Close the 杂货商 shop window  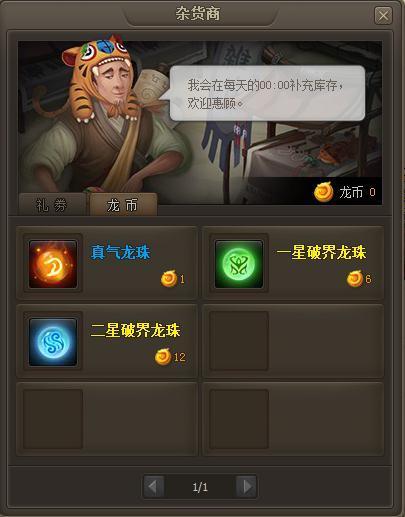pyautogui.click(x=383, y=15)
